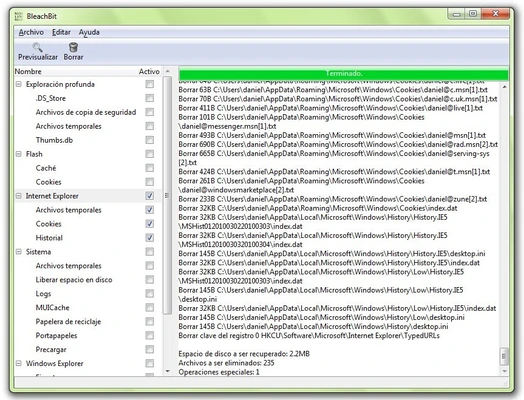Maximize the BleachBit window
Screen dimensions: 524x400
pos(473,14)
